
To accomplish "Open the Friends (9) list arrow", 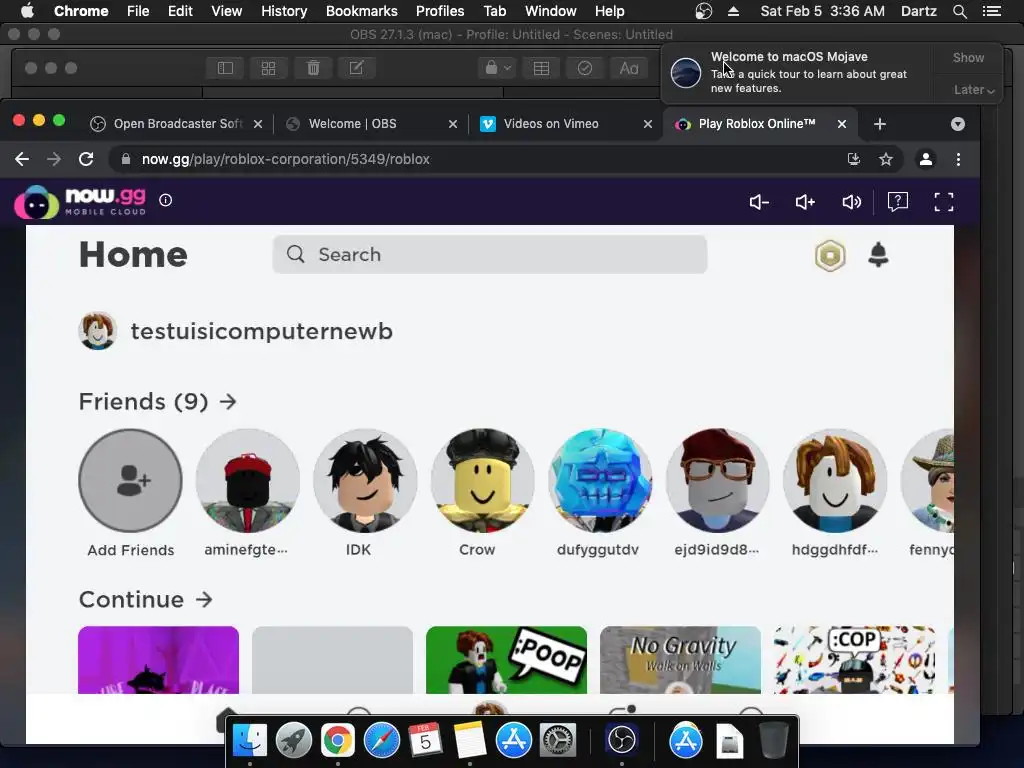I will pyautogui.click(x=228, y=402).
